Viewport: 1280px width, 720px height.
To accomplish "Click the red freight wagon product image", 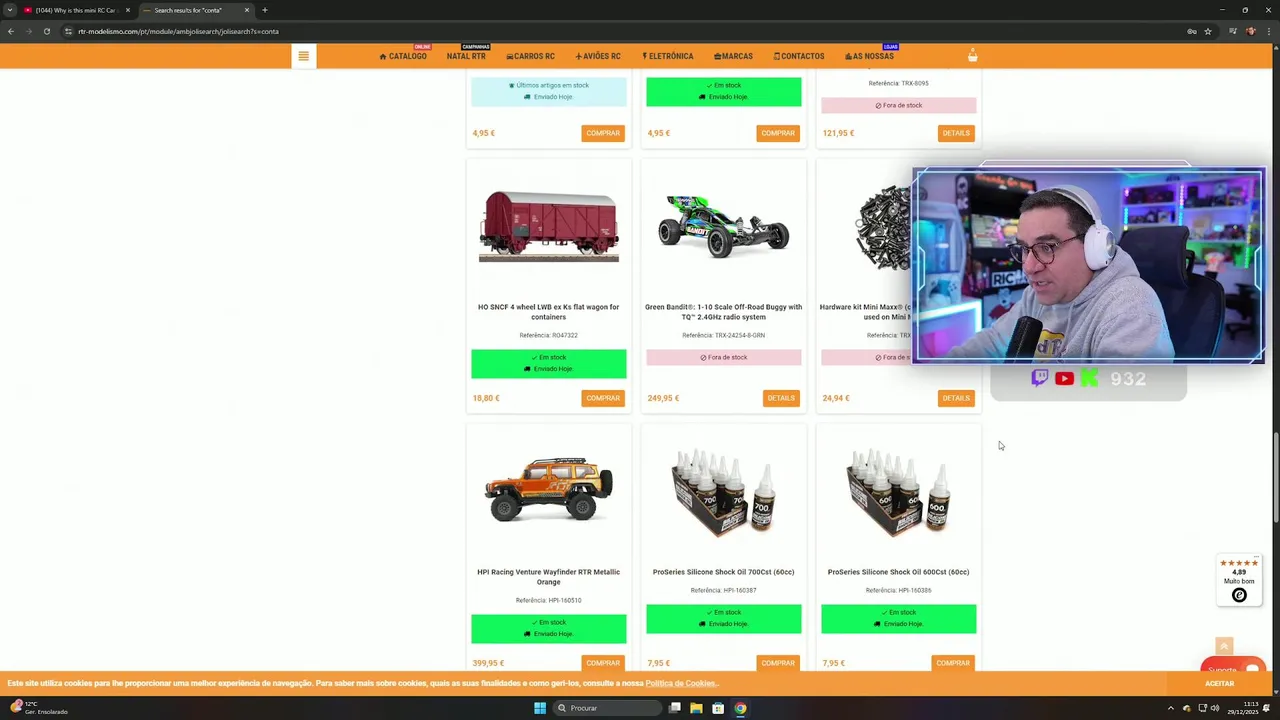I will (x=549, y=227).
